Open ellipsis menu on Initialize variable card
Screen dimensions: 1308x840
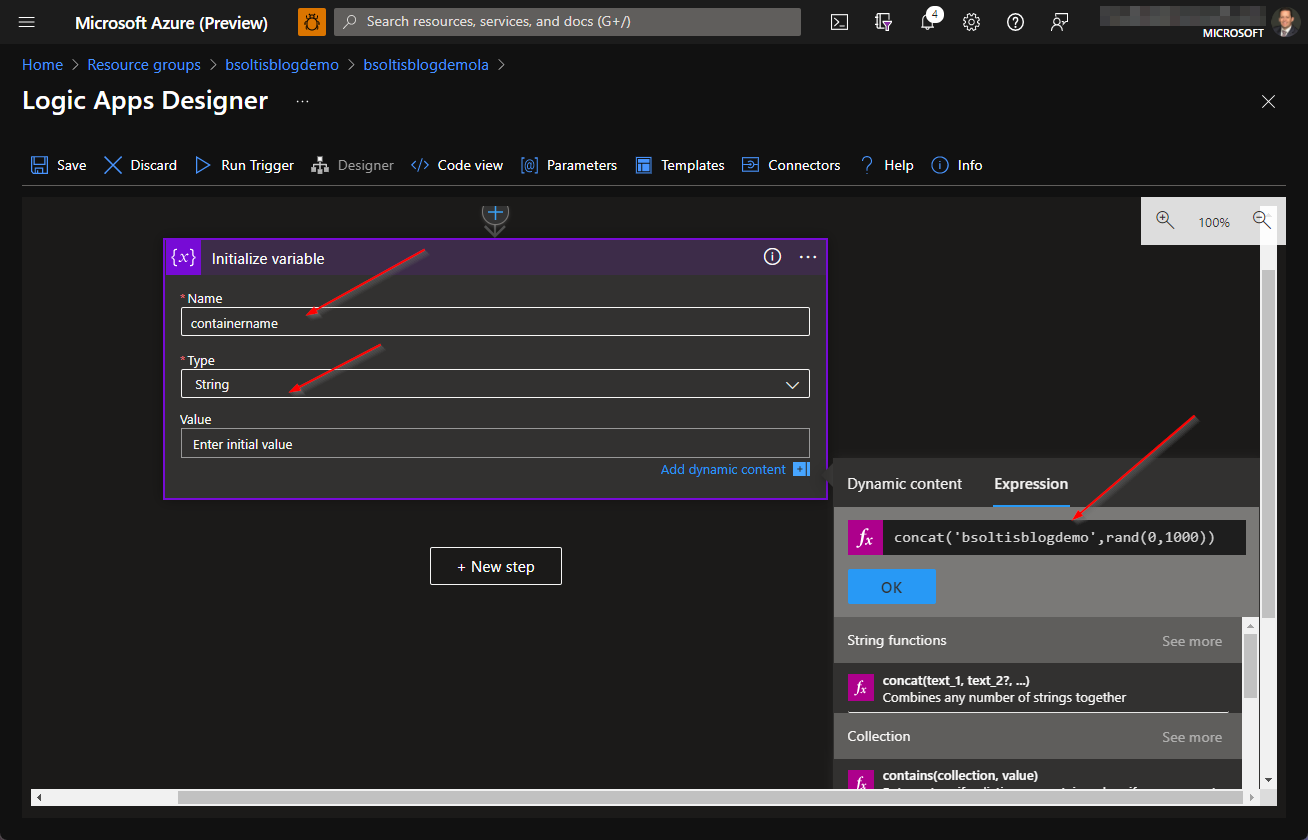coord(808,257)
